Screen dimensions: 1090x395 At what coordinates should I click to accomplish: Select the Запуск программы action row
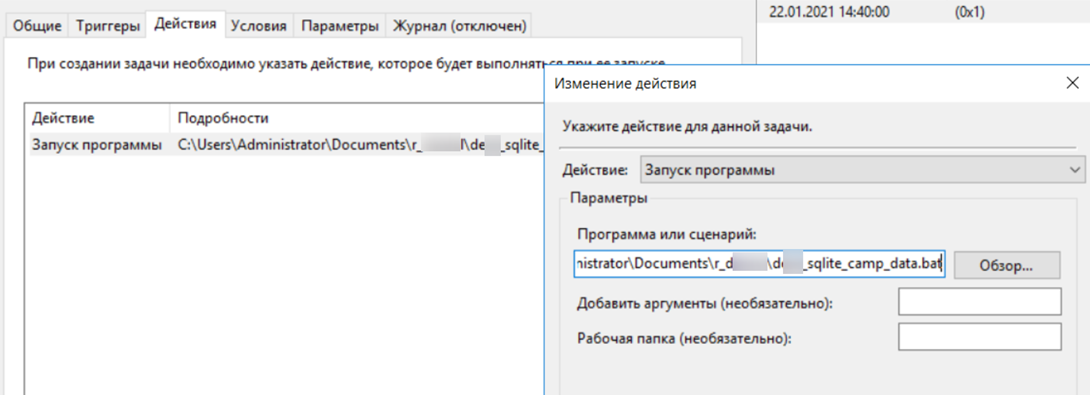pyautogui.click(x=285, y=145)
